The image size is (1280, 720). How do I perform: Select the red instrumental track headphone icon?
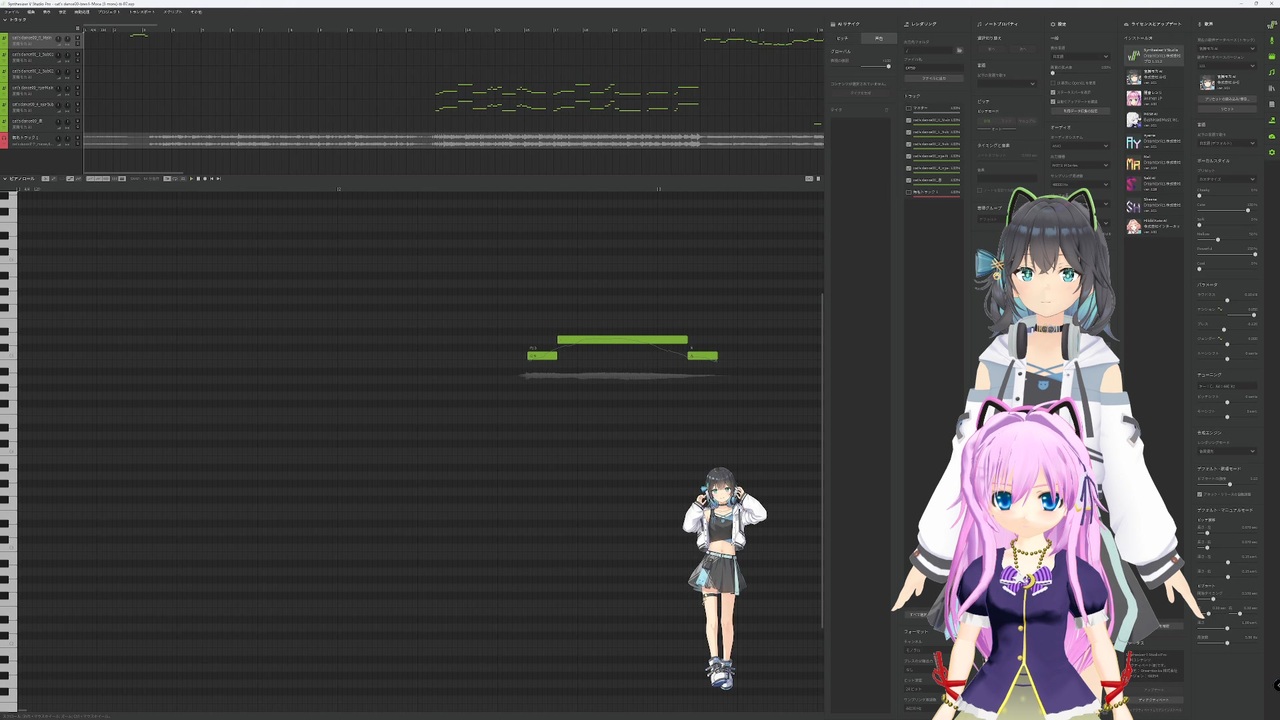[4, 140]
